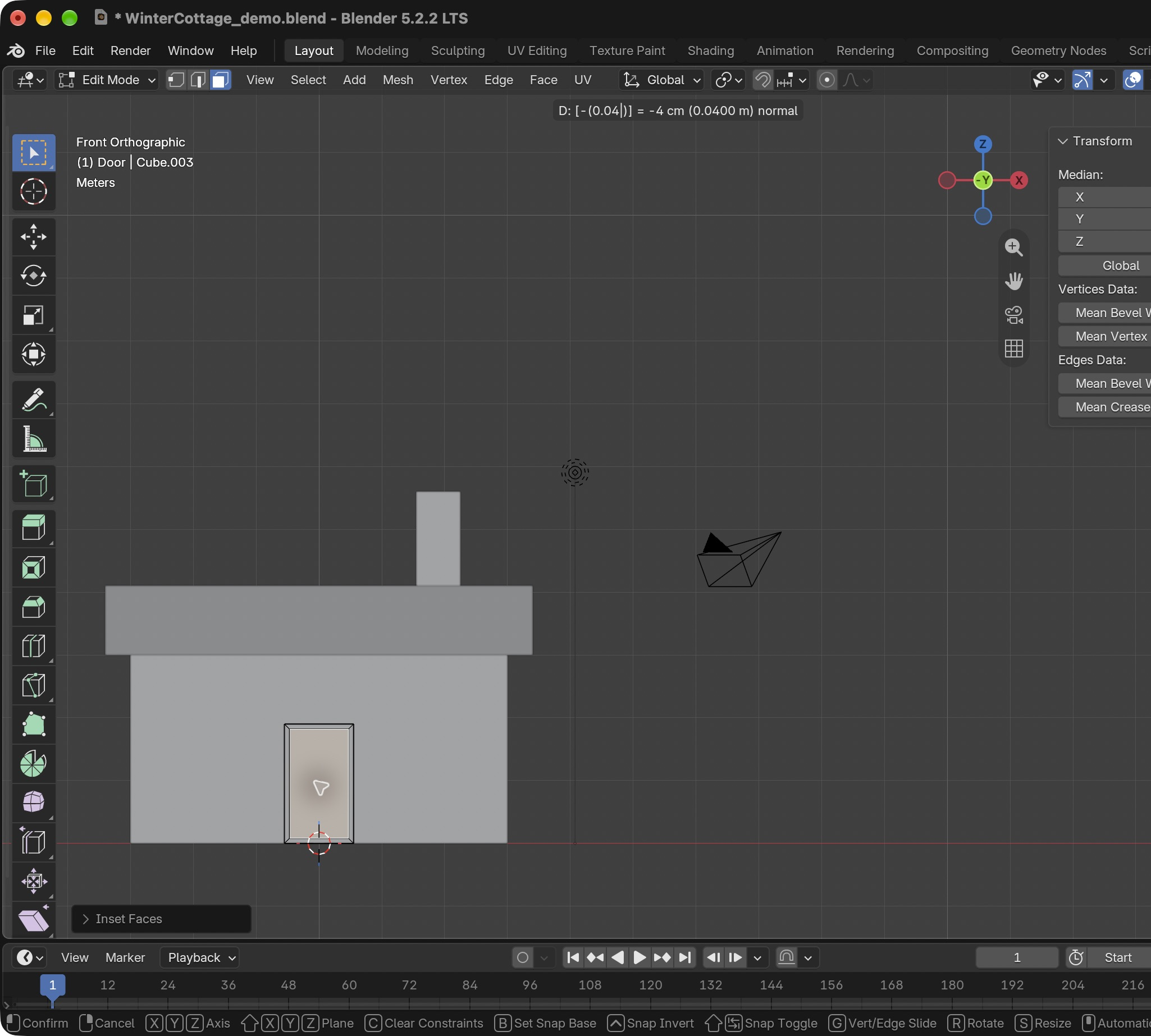
Task: Switch to the Sculpting workspace tab
Action: (x=458, y=51)
